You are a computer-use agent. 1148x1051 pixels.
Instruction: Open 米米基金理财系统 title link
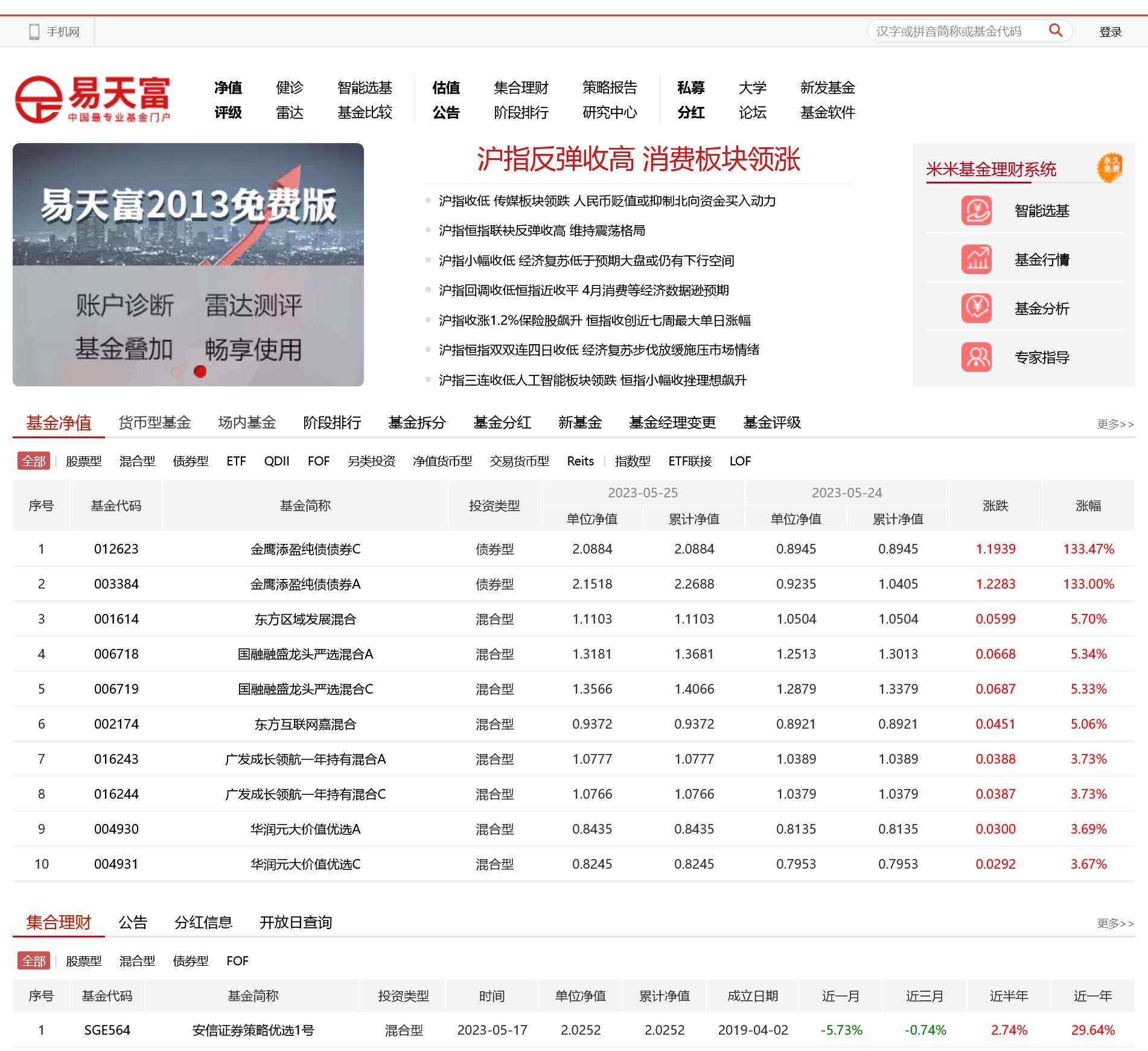click(x=991, y=170)
